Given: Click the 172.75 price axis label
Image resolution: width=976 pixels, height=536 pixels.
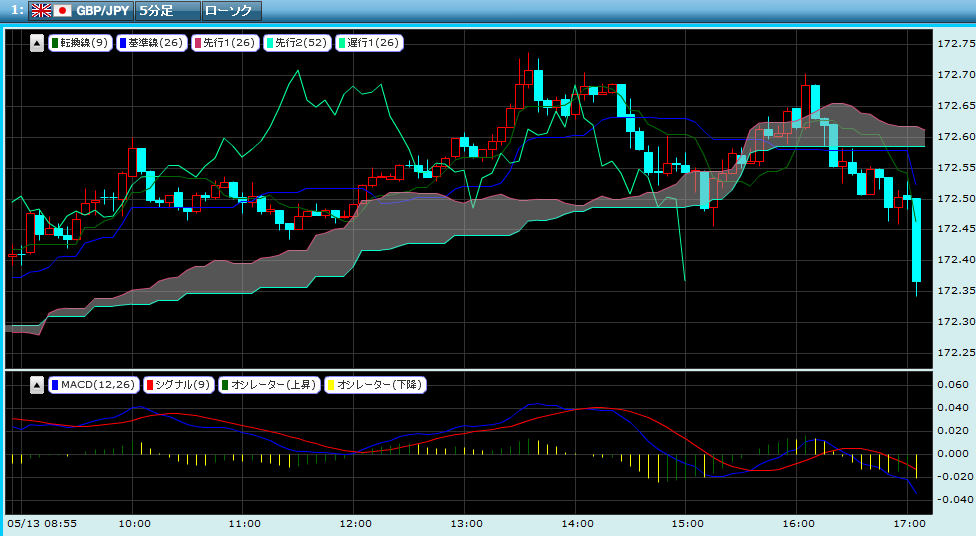Looking at the screenshot, I should 956,44.
